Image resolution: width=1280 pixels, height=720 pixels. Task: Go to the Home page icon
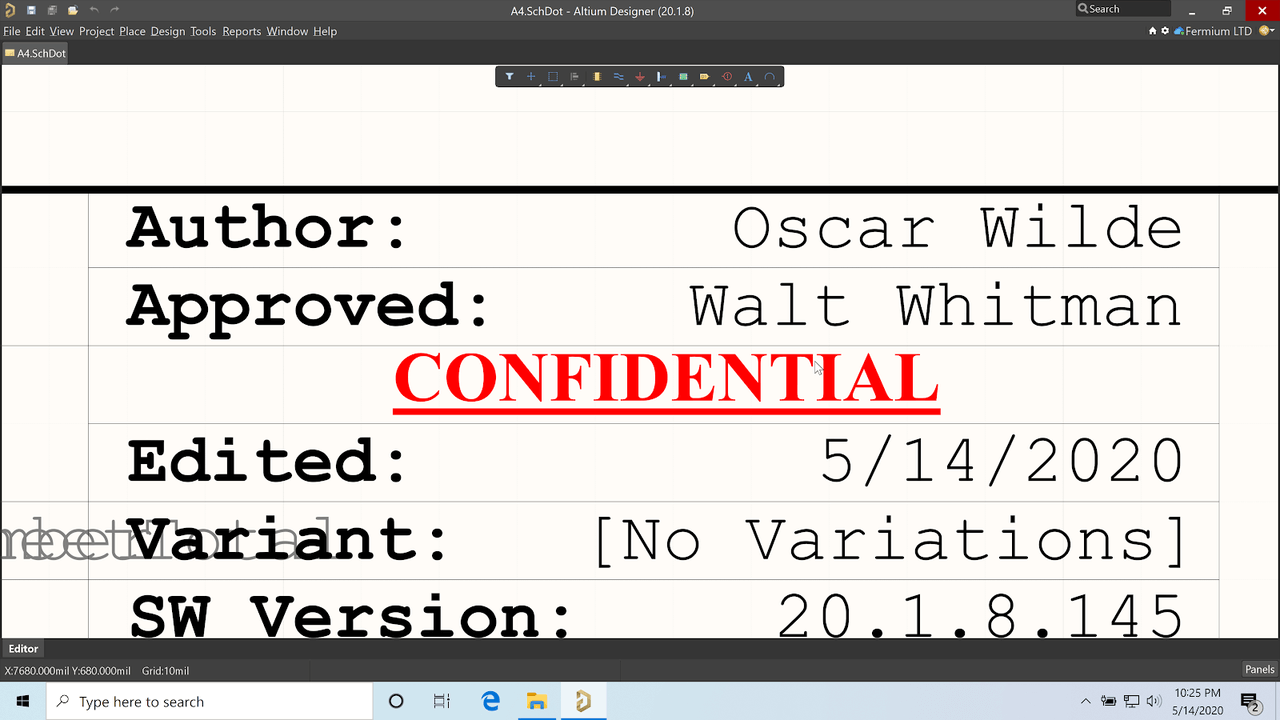point(1153,31)
